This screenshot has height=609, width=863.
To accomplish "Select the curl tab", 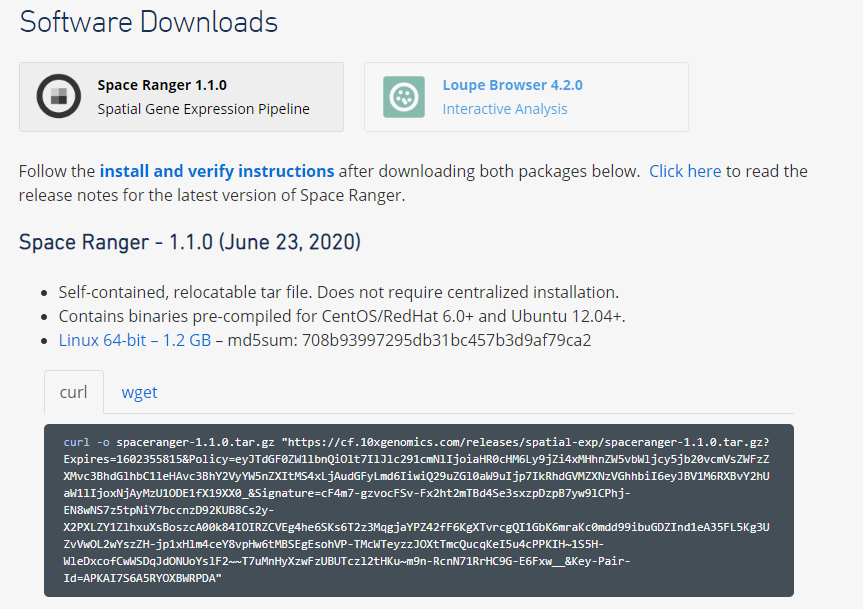I will (73, 392).
